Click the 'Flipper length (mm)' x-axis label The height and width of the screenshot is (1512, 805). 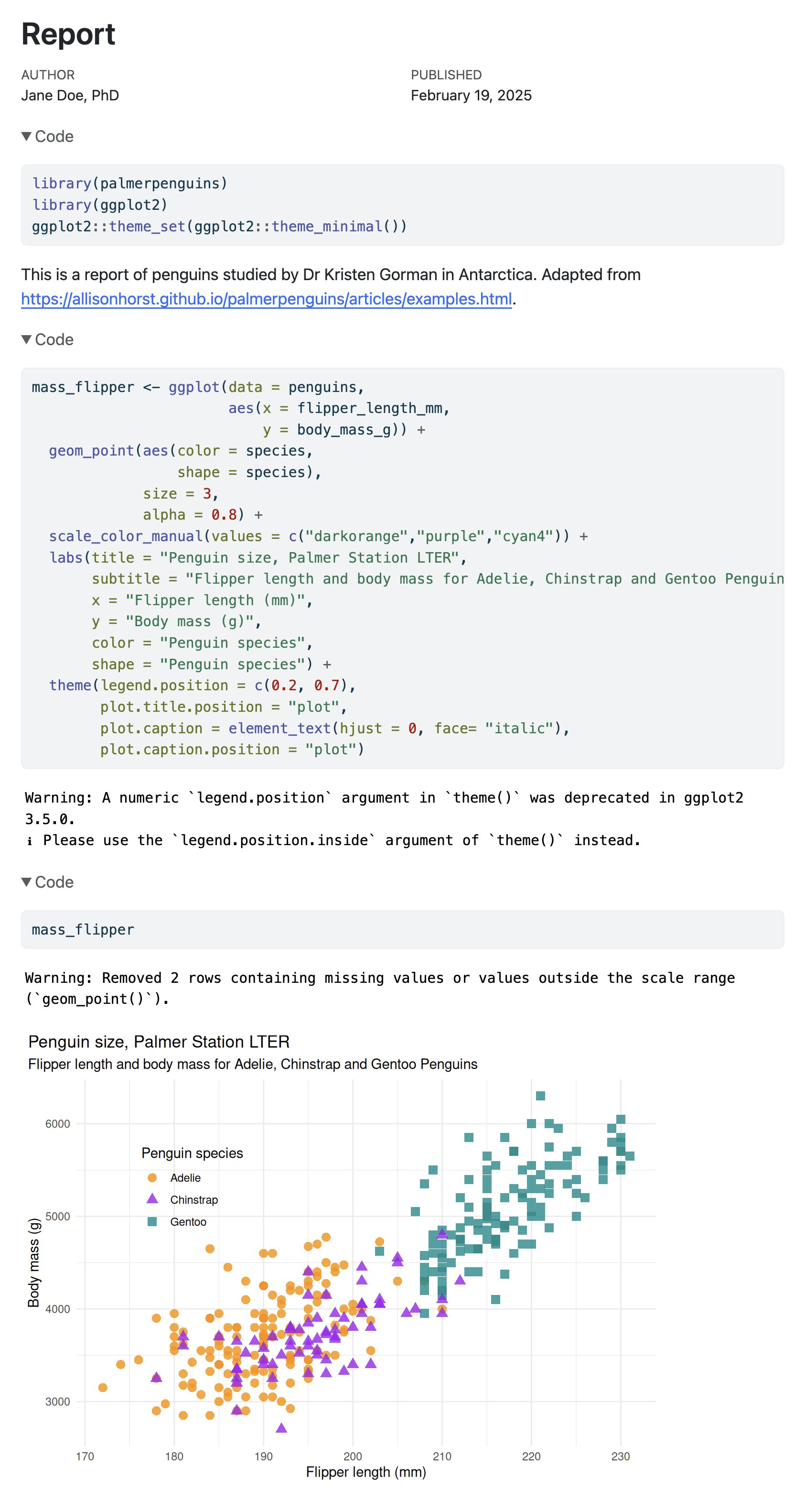click(x=365, y=1471)
